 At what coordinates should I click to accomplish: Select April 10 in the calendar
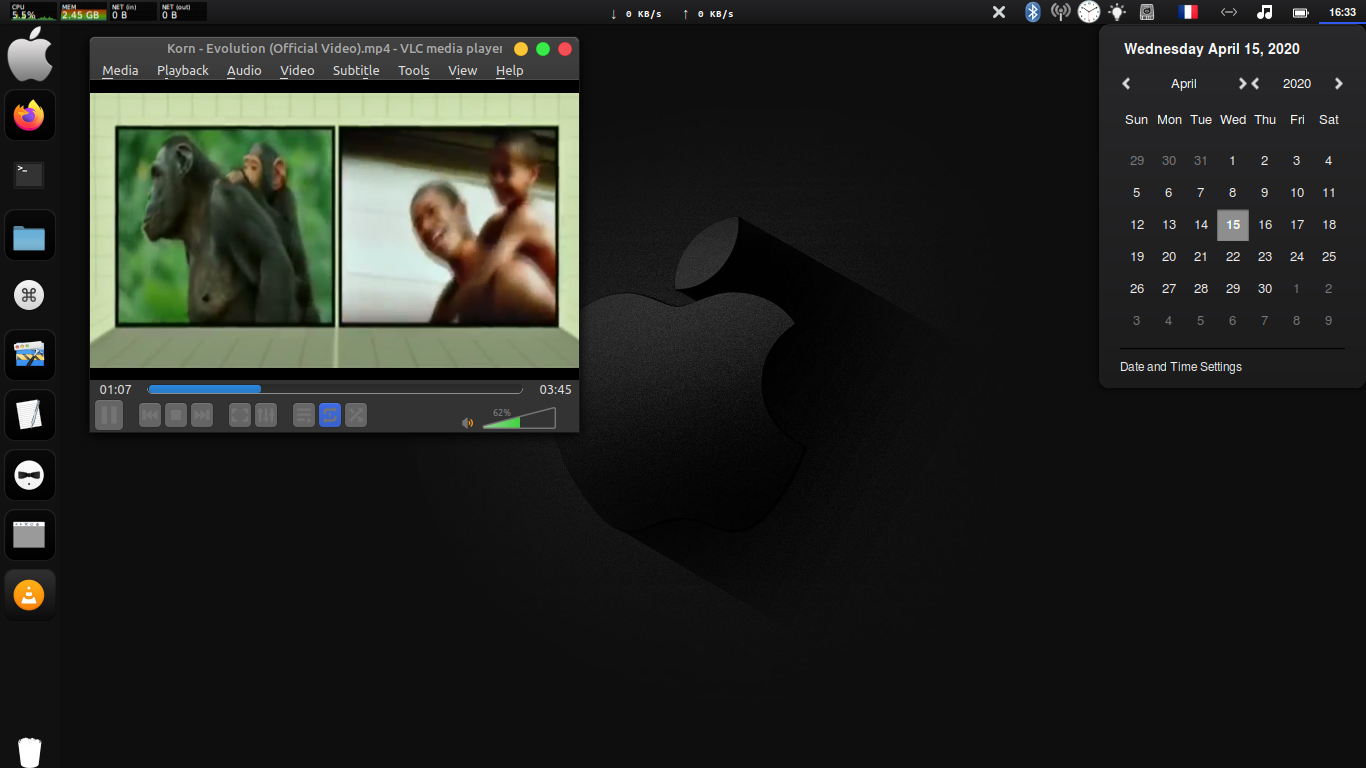point(1297,193)
